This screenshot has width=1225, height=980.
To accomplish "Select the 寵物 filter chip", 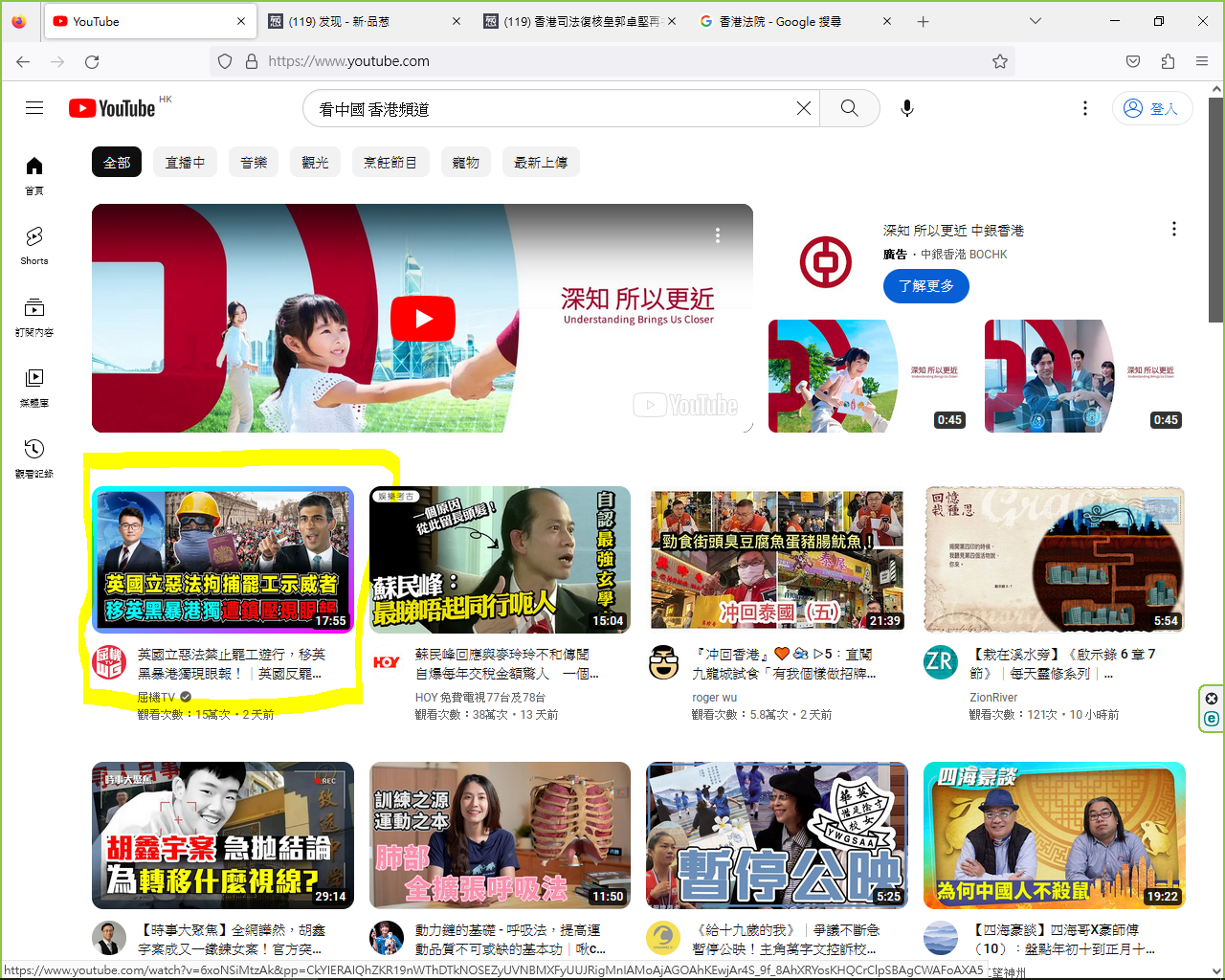I will (x=466, y=163).
